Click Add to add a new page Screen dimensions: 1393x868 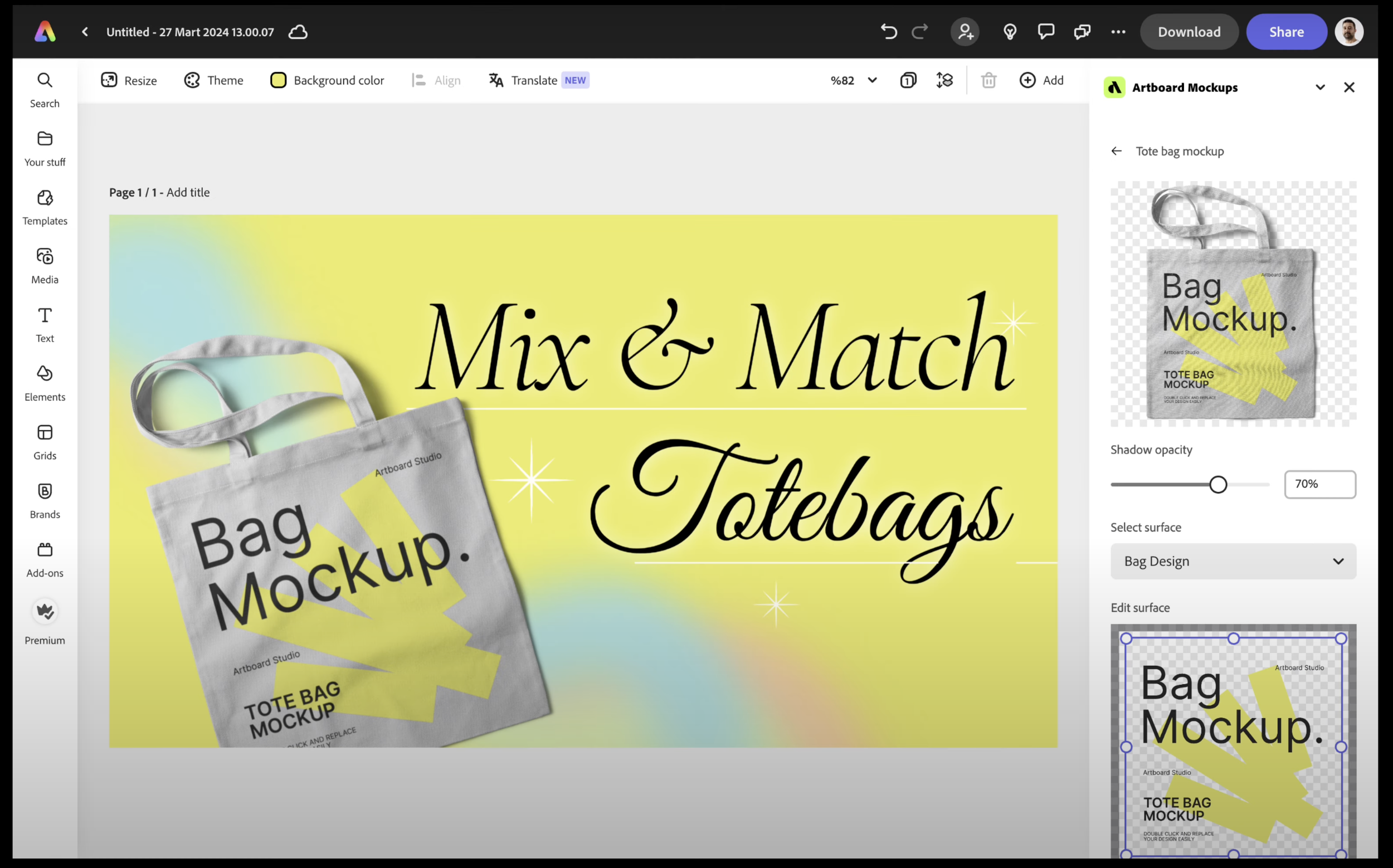click(x=1041, y=80)
